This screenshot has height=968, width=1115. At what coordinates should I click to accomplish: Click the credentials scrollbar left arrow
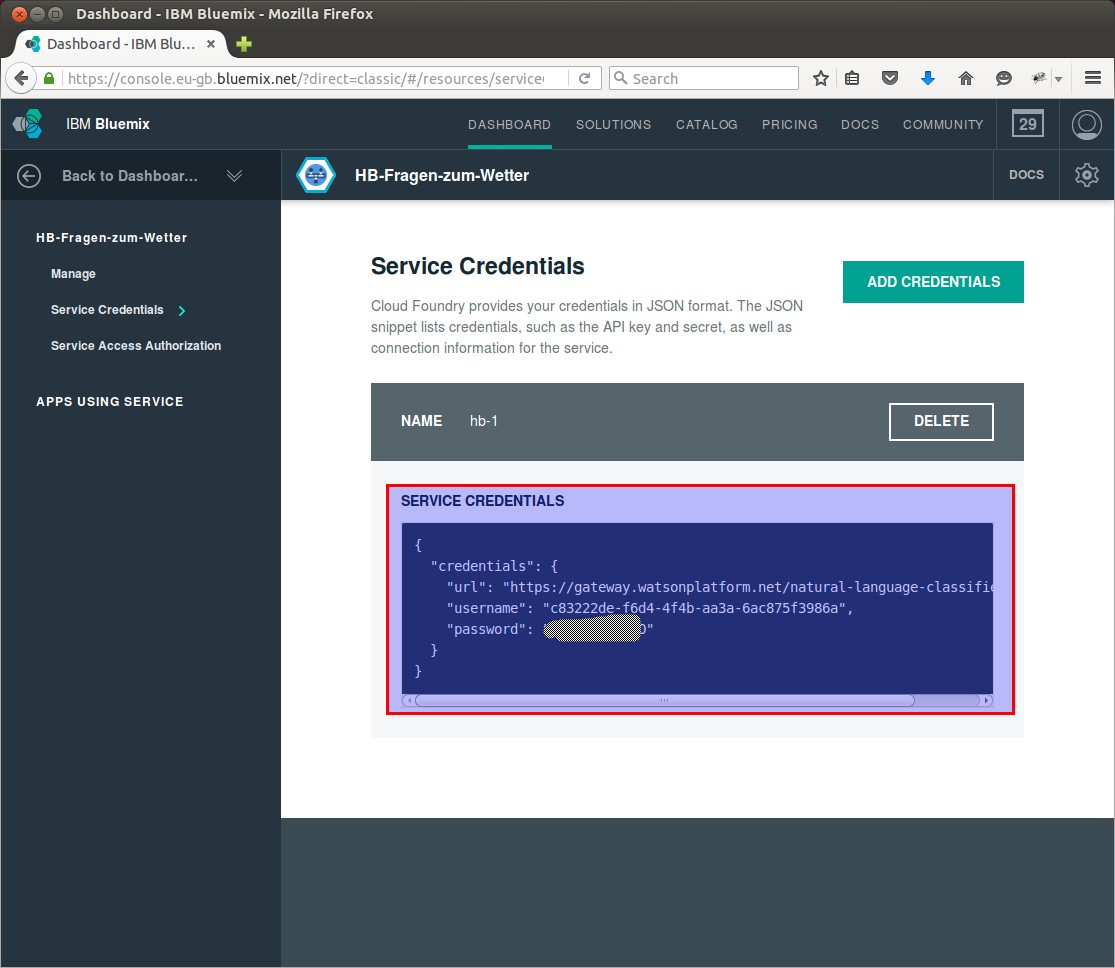[408, 701]
